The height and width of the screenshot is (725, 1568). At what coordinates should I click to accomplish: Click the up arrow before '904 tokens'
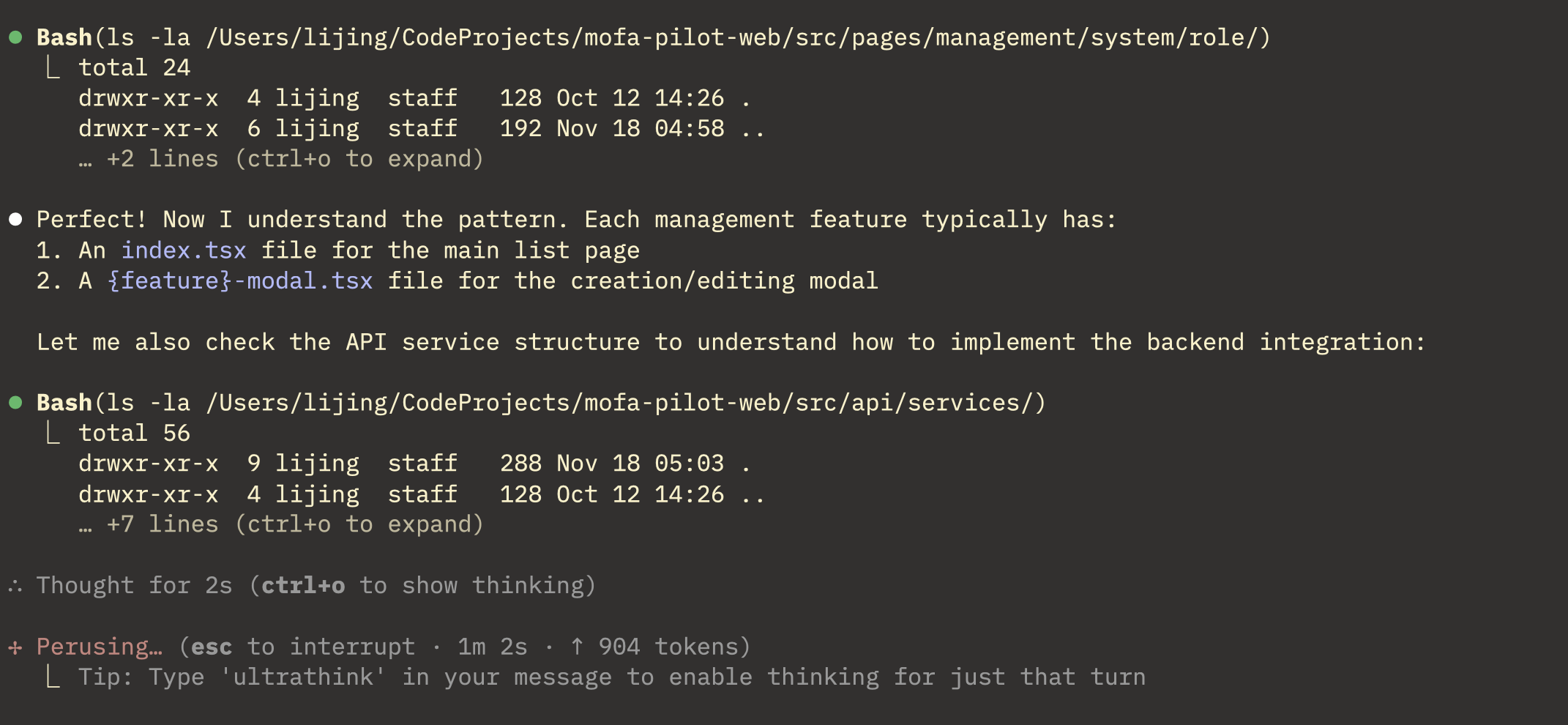pos(577,647)
